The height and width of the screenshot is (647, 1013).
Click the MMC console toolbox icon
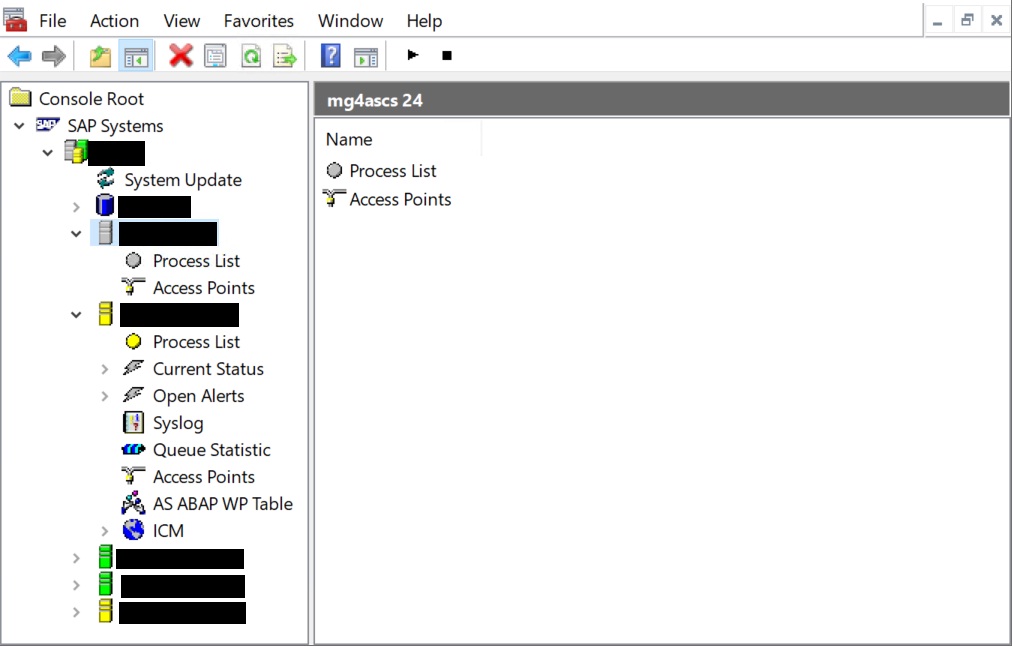[x=15, y=19]
